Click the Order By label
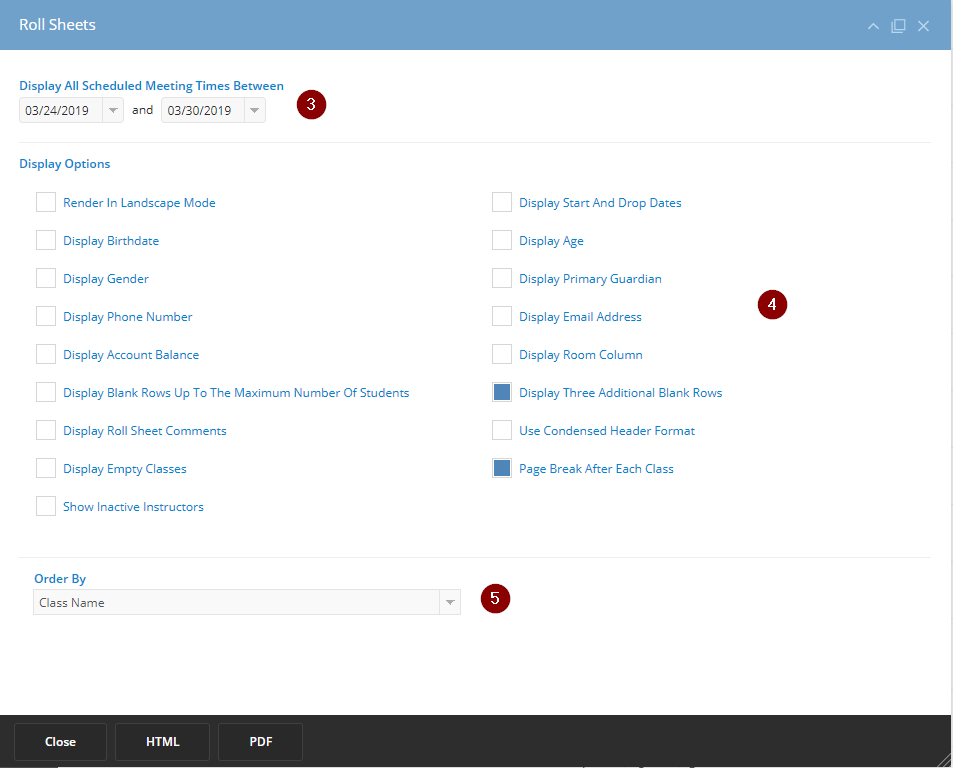953x768 pixels. click(x=60, y=578)
